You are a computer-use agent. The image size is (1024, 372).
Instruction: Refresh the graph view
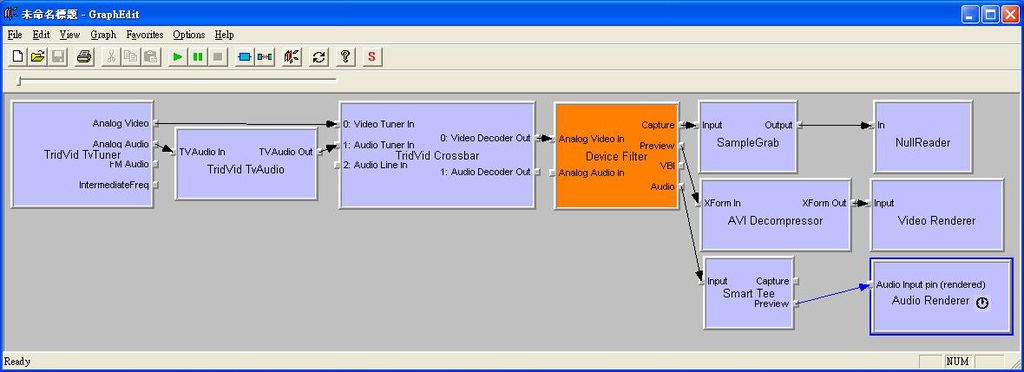[318, 57]
